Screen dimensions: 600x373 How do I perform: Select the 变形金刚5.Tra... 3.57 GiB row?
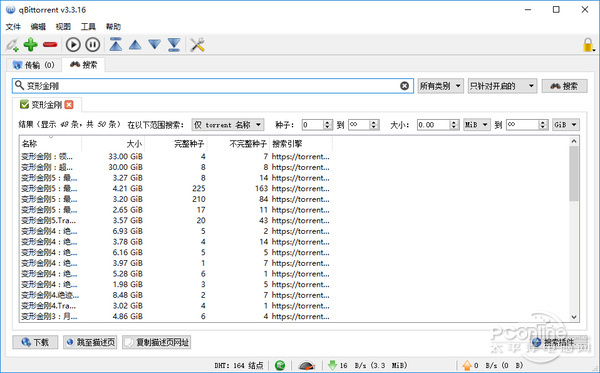coord(176,220)
